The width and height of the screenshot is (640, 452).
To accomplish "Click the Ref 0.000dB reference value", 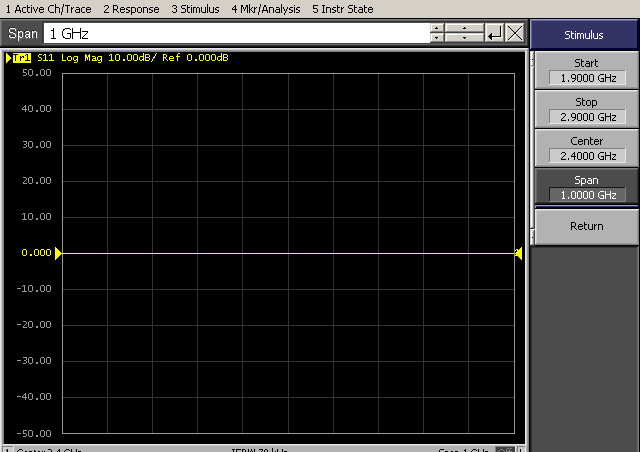I will [195, 58].
